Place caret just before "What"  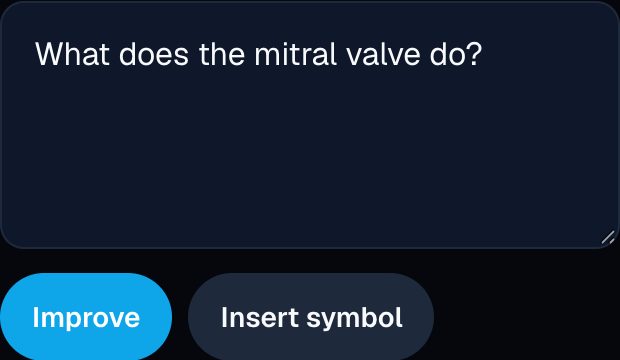point(36,54)
